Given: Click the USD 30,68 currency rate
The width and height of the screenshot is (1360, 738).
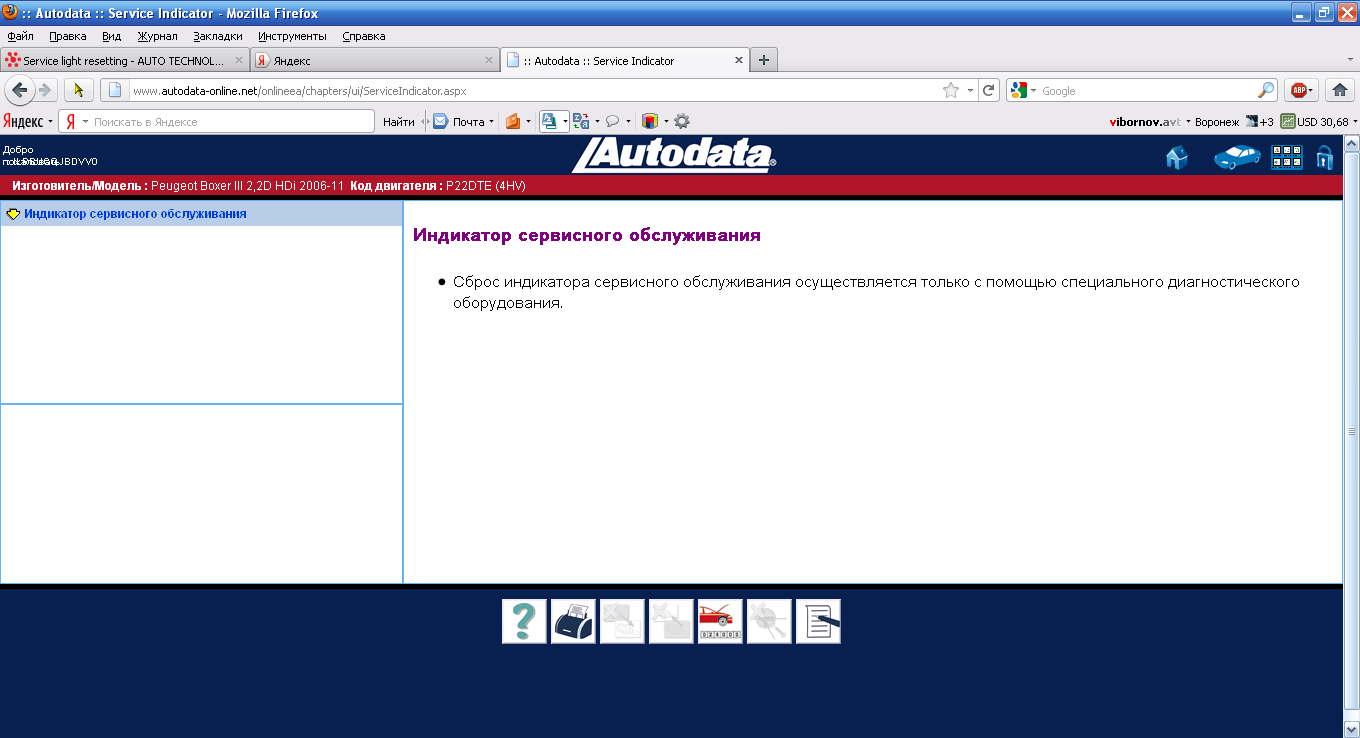Looking at the screenshot, I should click(1314, 122).
